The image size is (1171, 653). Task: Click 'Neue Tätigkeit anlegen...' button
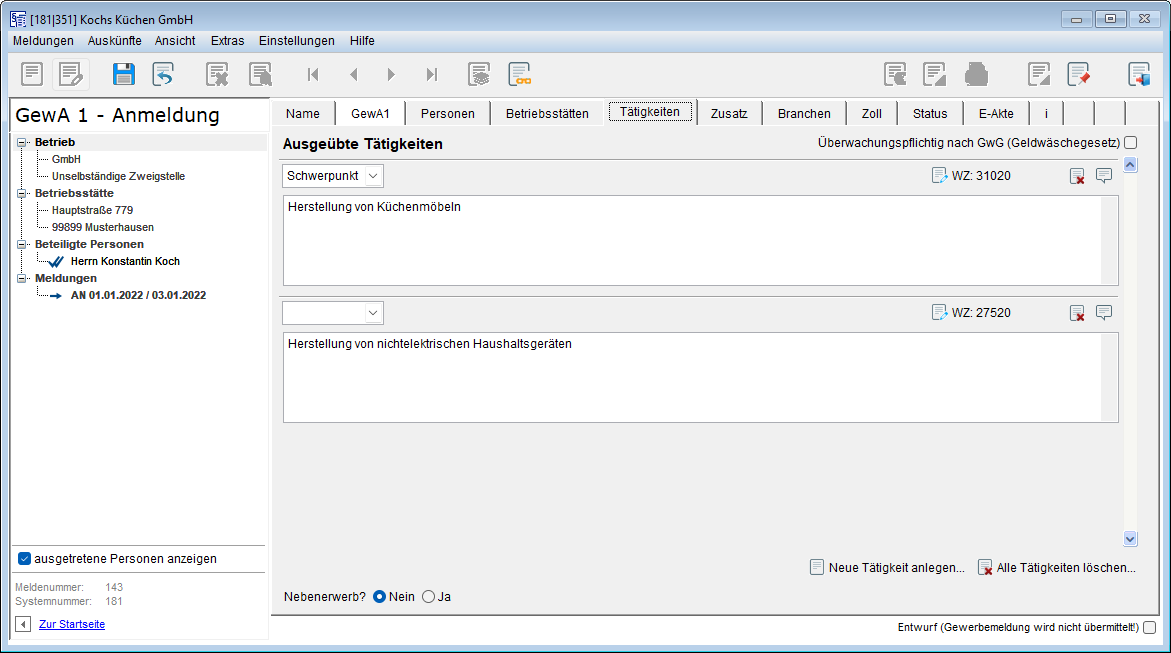point(886,568)
